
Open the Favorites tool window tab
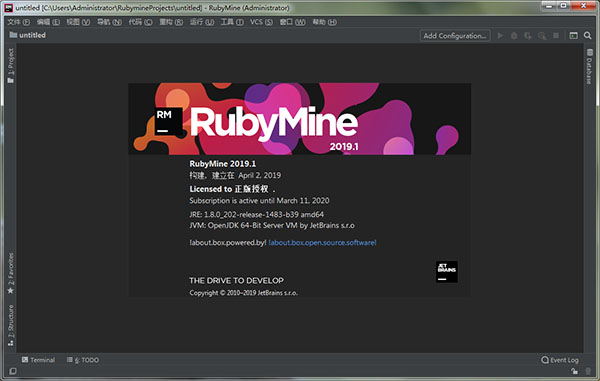click(x=10, y=273)
